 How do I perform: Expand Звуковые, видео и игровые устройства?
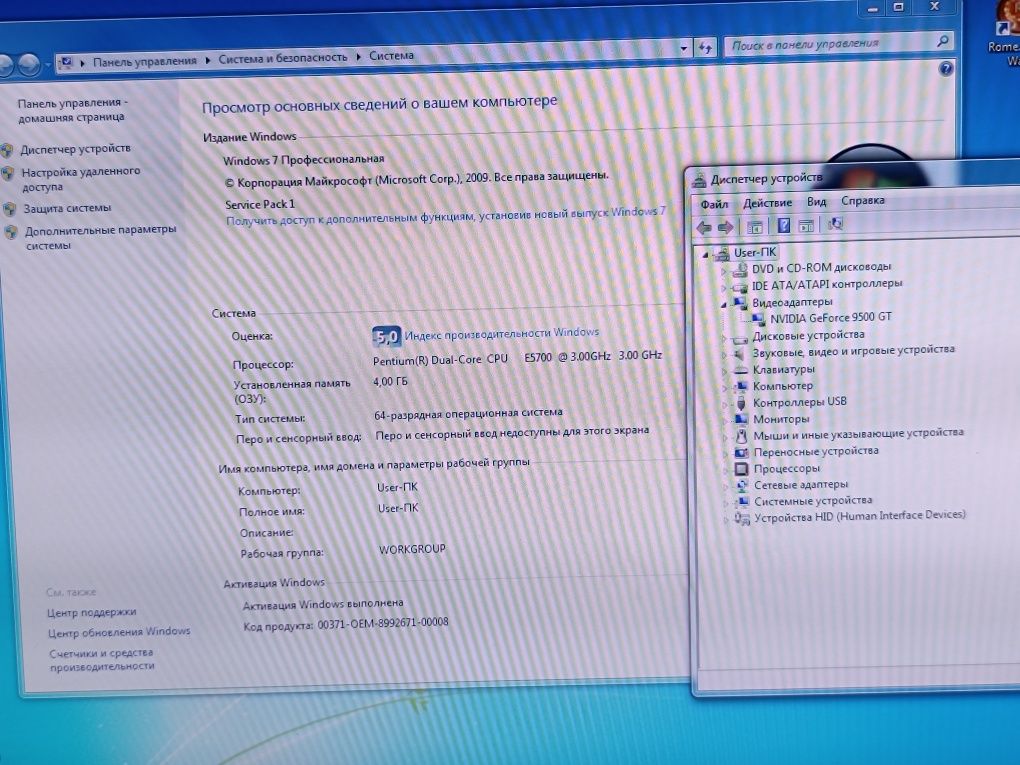click(x=723, y=355)
